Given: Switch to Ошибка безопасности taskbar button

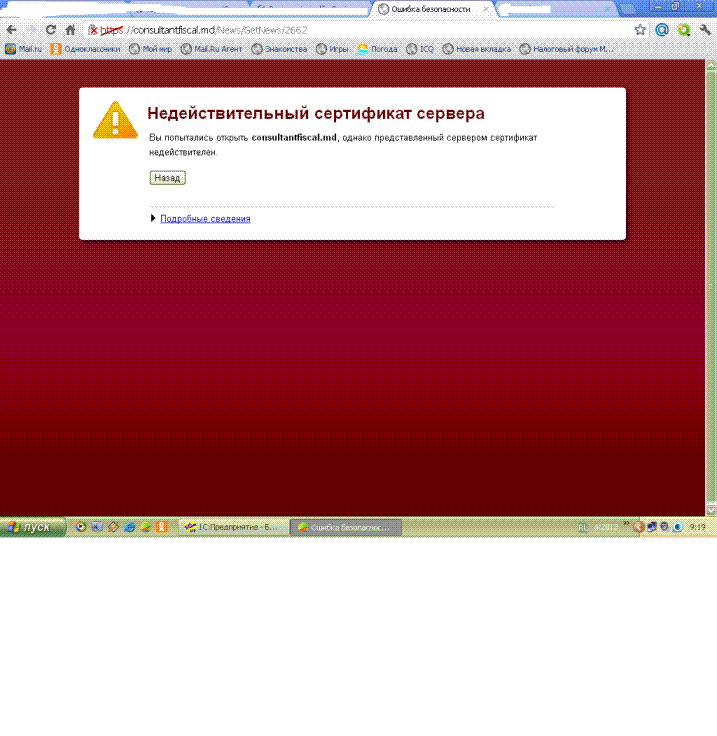Looking at the screenshot, I should (345, 527).
